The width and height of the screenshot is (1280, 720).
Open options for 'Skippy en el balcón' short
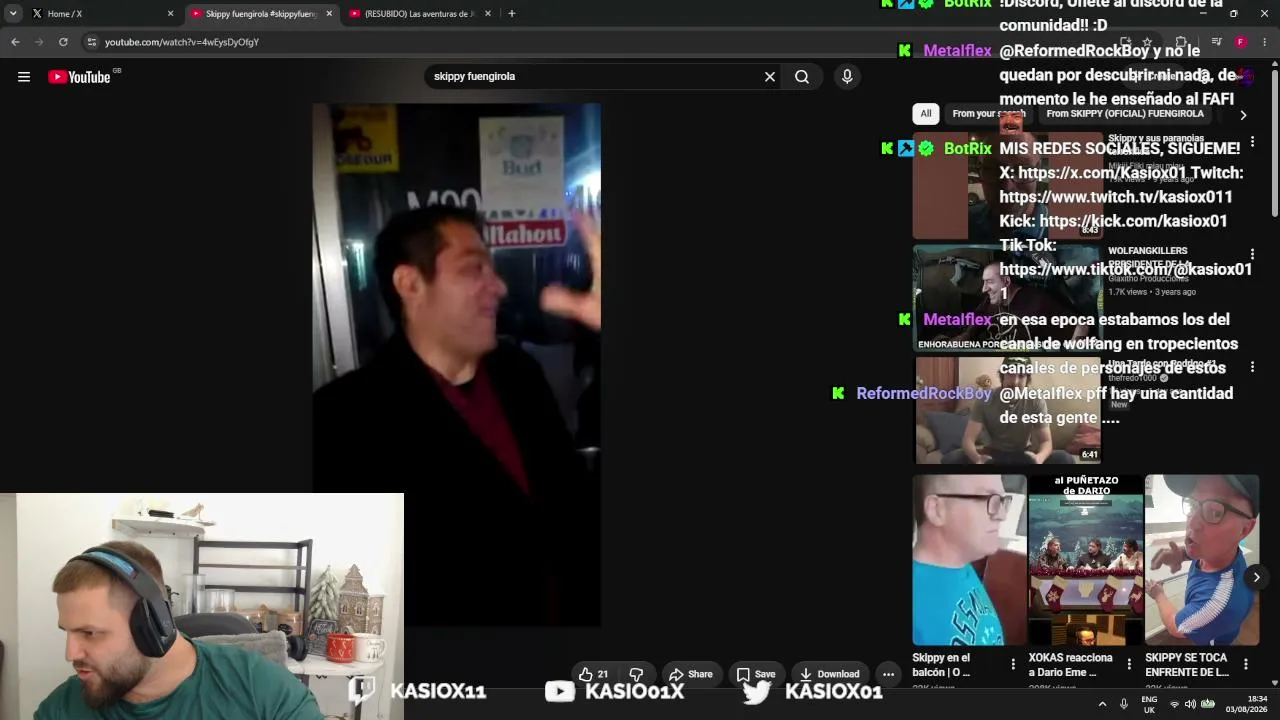(x=1013, y=664)
